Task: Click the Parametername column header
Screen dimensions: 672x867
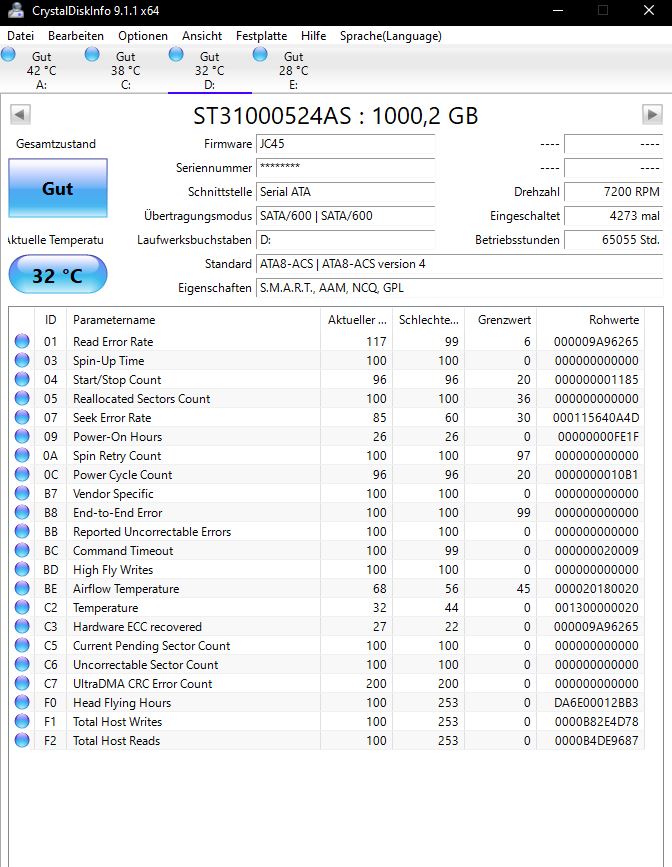Action: 193,320
